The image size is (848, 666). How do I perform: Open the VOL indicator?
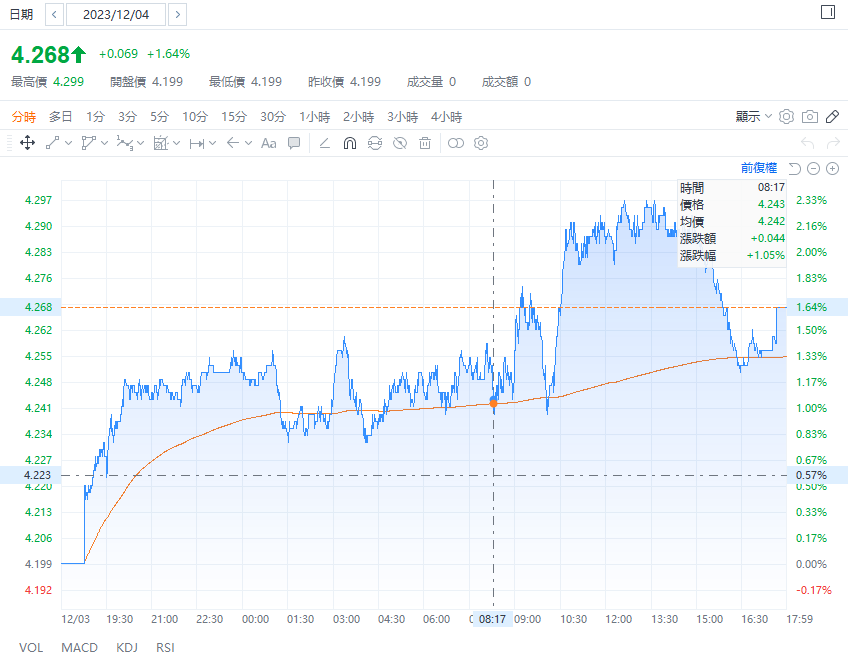(31, 648)
